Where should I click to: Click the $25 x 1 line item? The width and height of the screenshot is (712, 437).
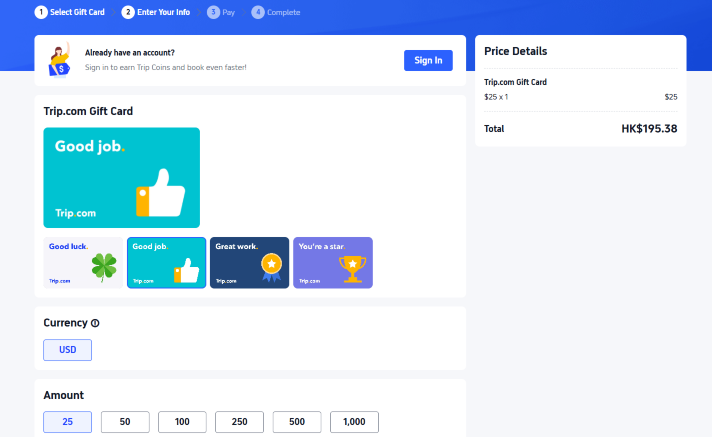click(x=496, y=97)
